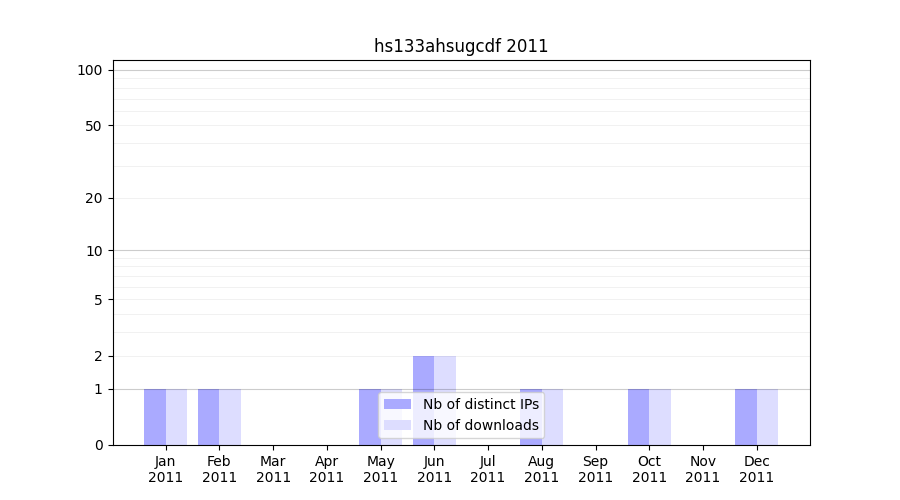Click the 'Mar 2011' x-axis label
900x500 pixels.
(273, 469)
